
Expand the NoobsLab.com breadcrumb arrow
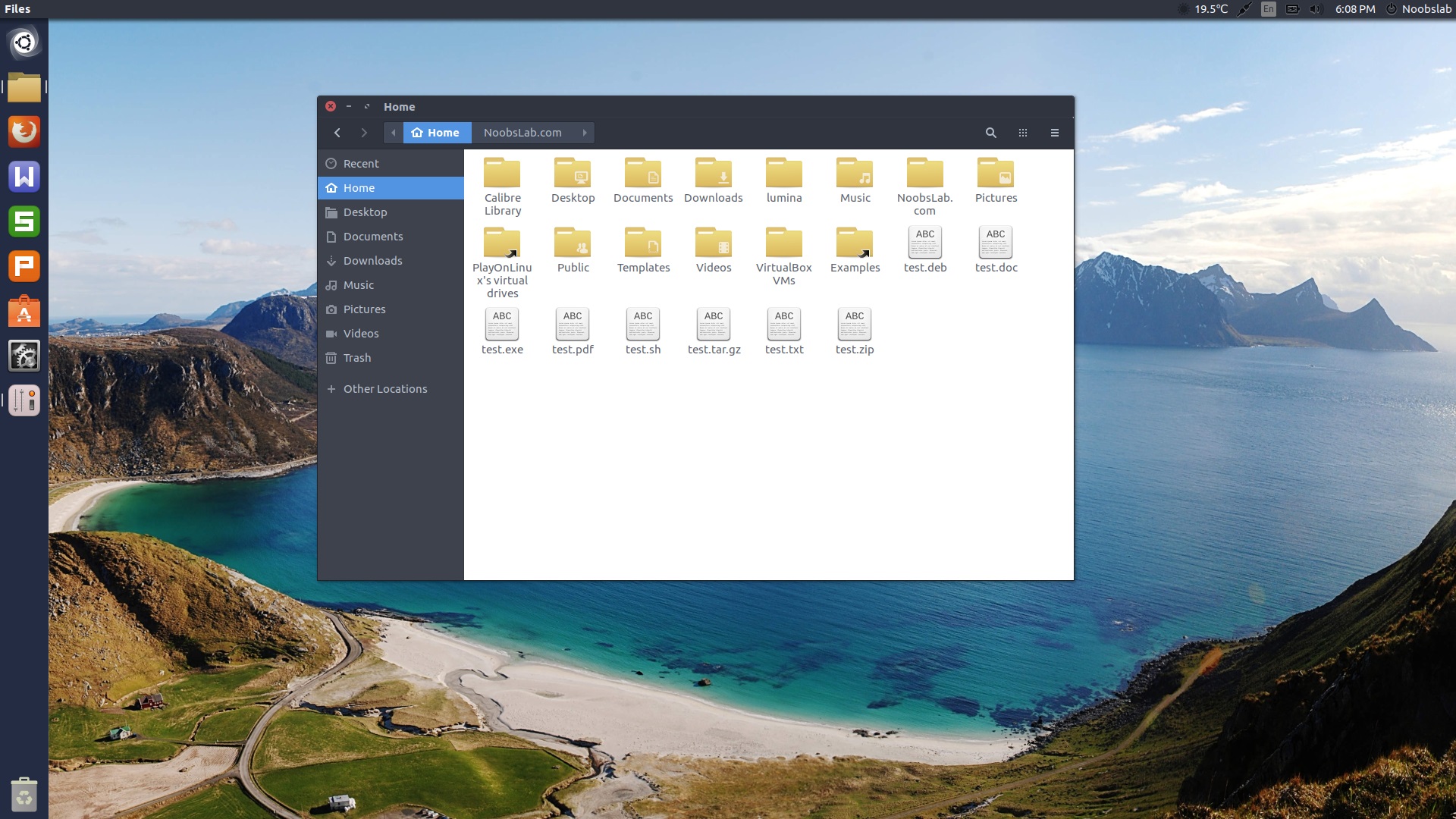[584, 133]
